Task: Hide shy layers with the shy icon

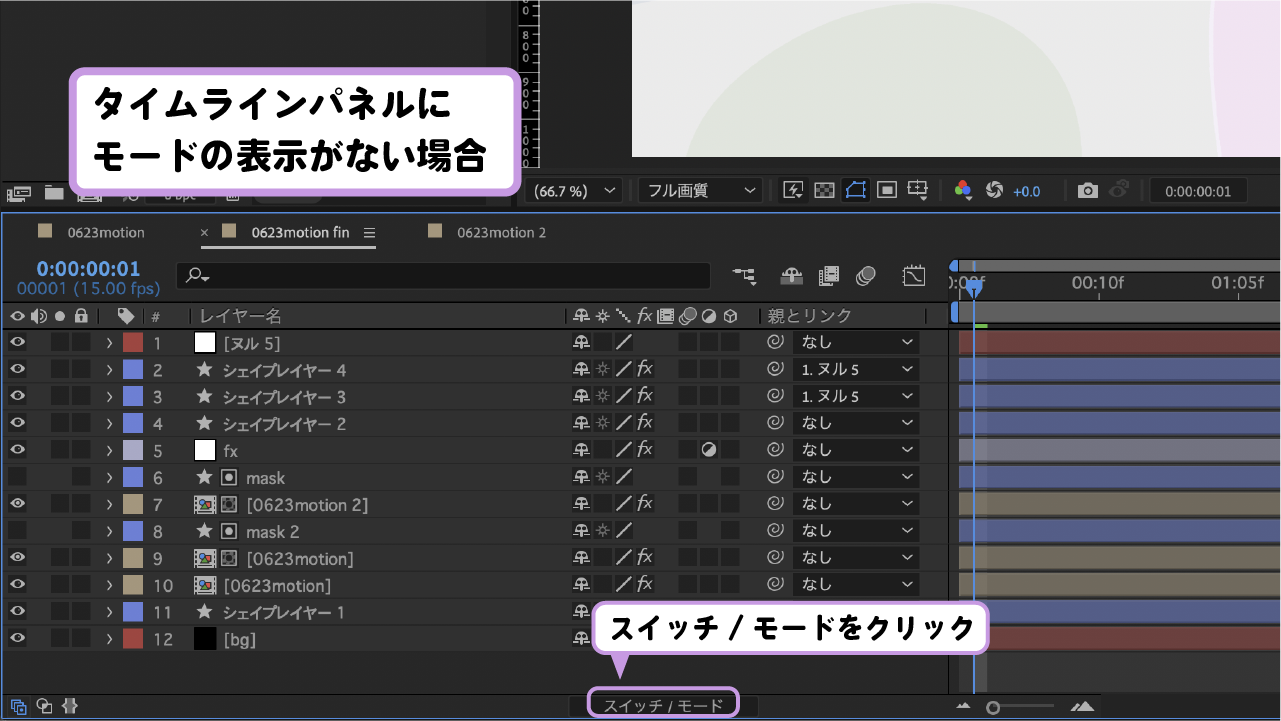Action: click(x=790, y=276)
